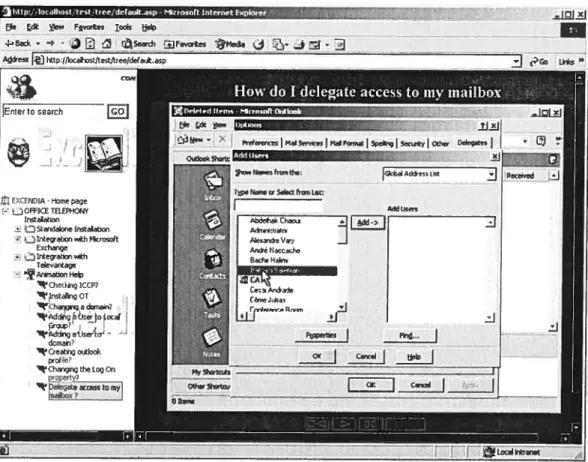Click the Discuss icon in IE toolbar

[x=339, y=45]
